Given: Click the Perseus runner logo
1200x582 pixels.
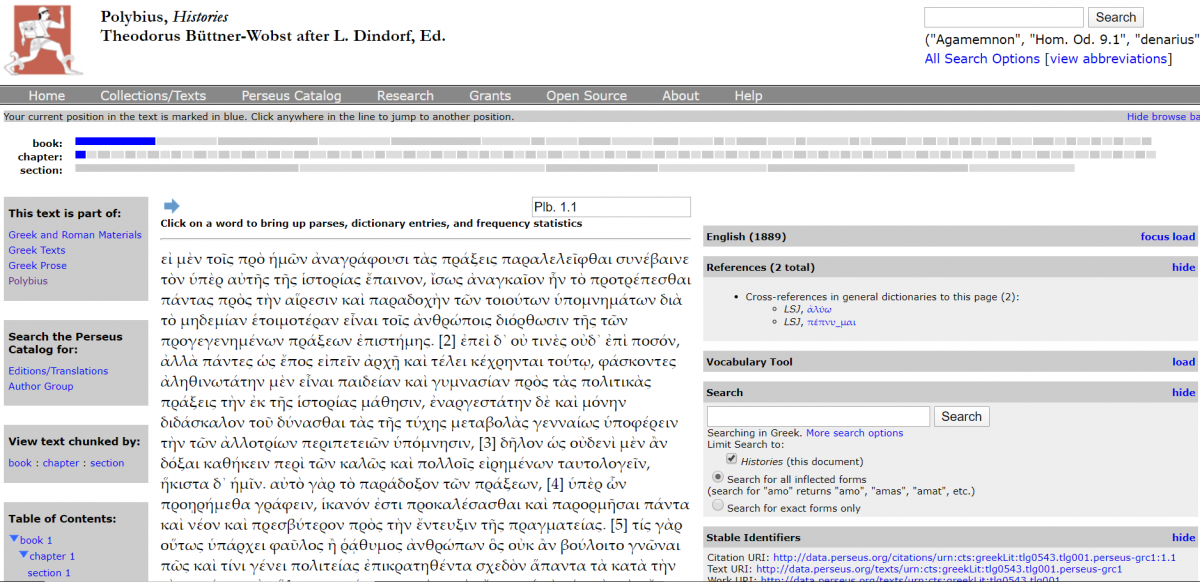Looking at the screenshot, I should pos(44,40).
